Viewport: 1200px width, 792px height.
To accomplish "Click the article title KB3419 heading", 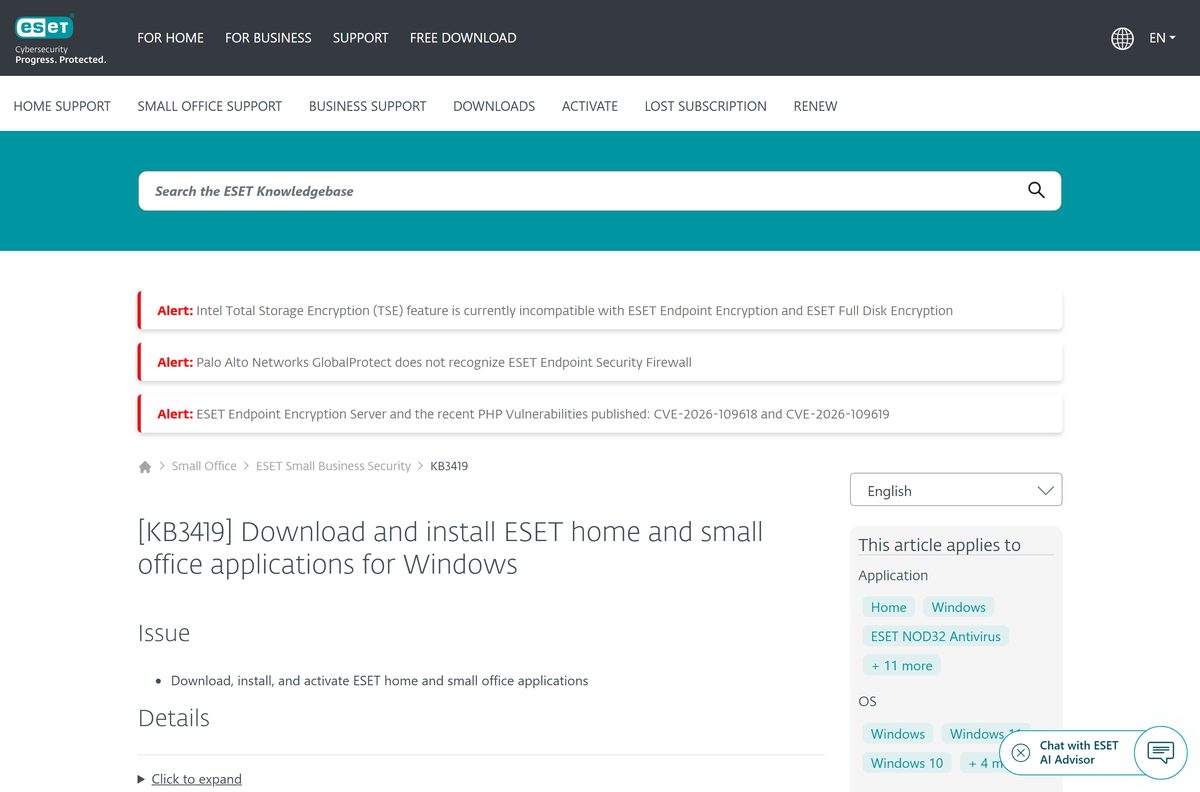I will (450, 548).
